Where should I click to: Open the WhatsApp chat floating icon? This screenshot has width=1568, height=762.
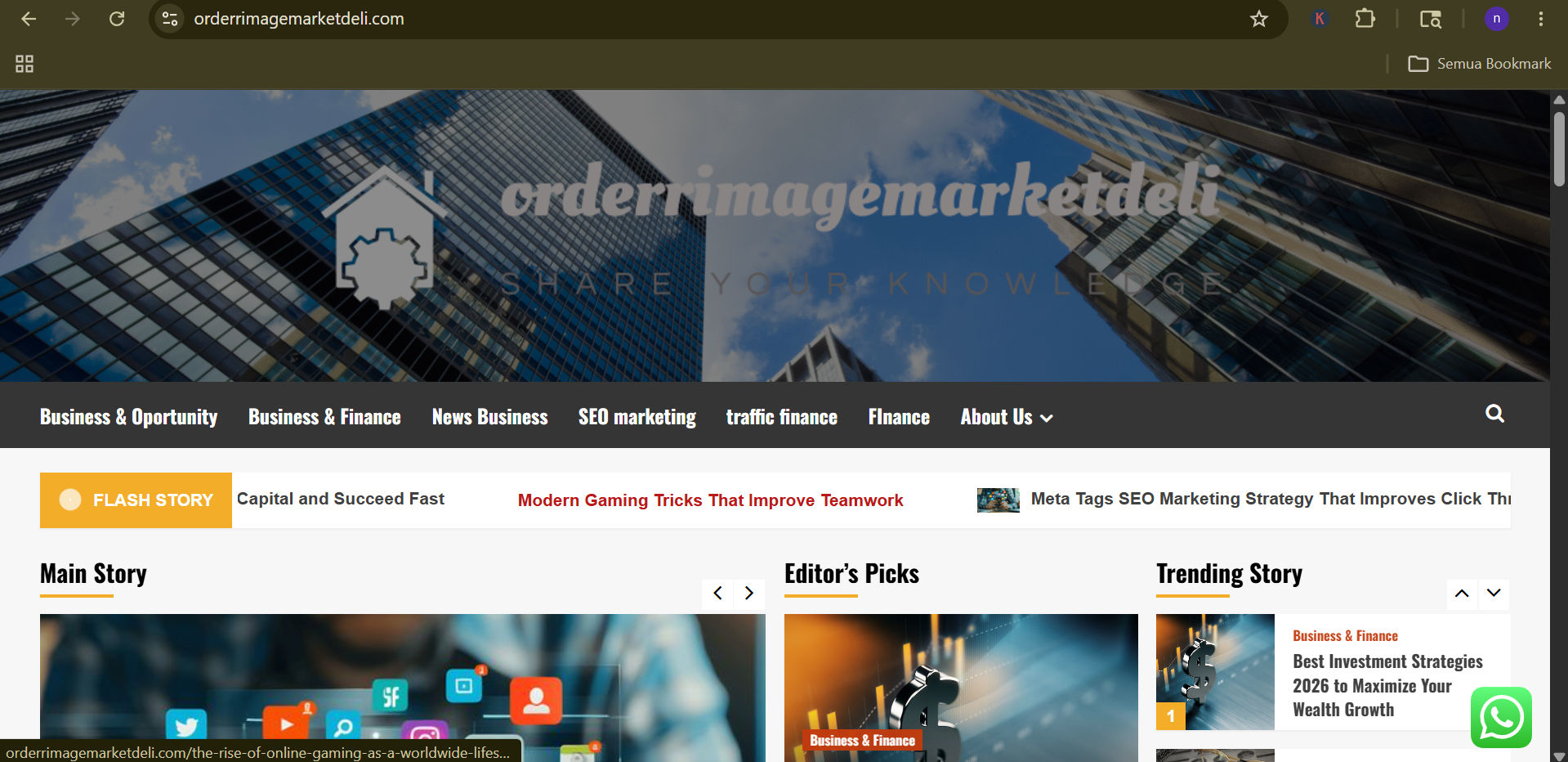1501,718
